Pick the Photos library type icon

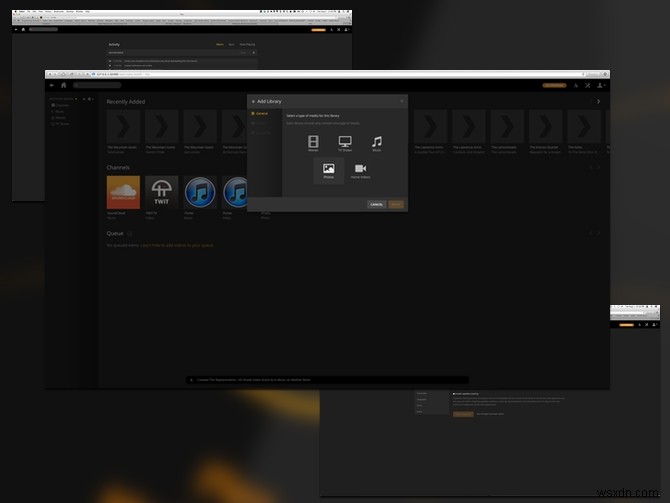click(329, 170)
